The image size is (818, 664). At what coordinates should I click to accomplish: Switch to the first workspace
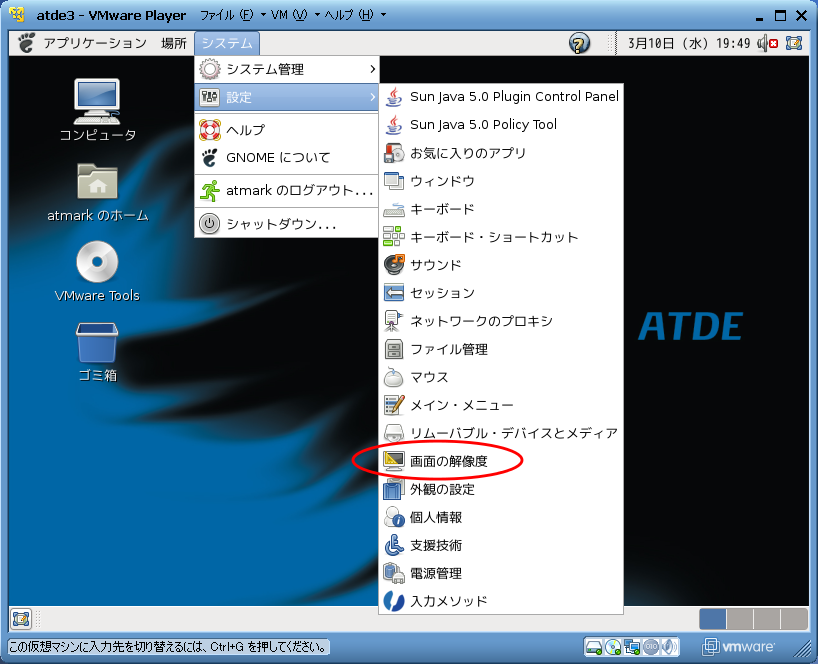point(713,619)
